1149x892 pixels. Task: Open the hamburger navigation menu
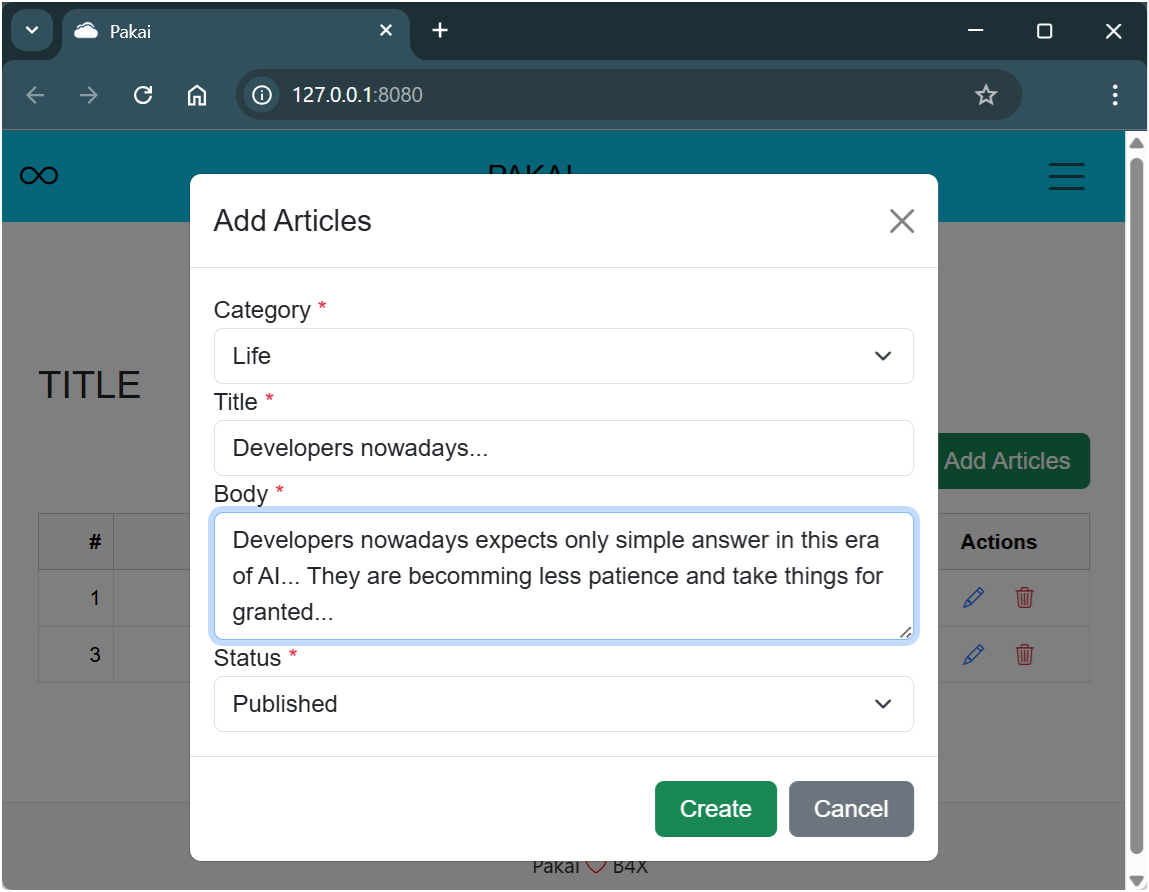click(x=1066, y=176)
